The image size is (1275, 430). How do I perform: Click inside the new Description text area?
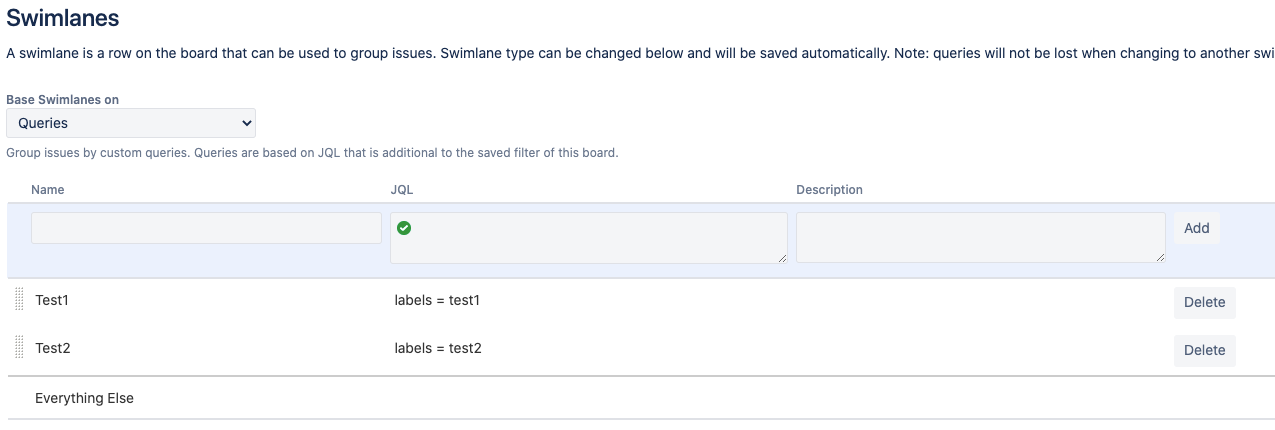981,238
